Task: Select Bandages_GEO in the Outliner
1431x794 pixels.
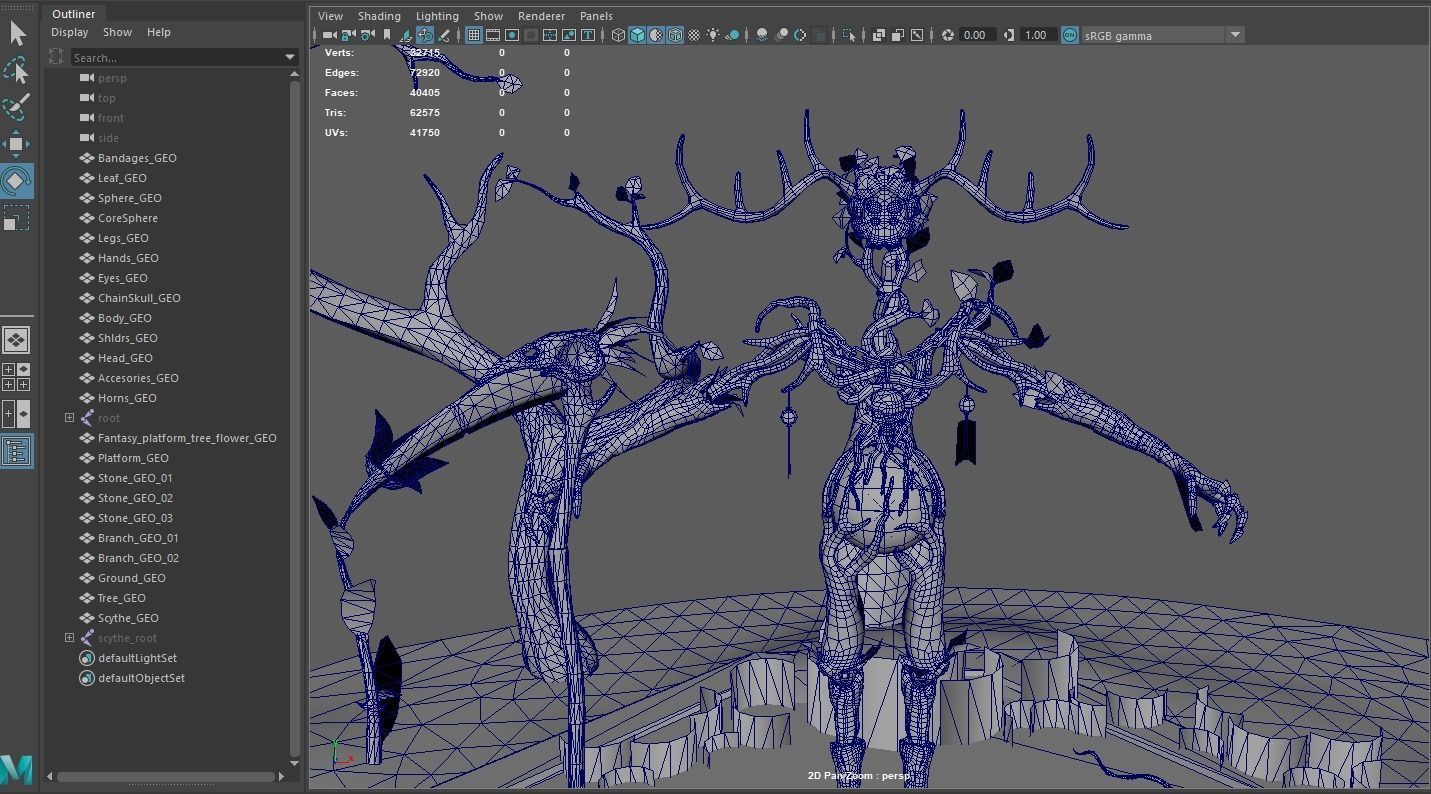Action: pyautogui.click(x=137, y=158)
